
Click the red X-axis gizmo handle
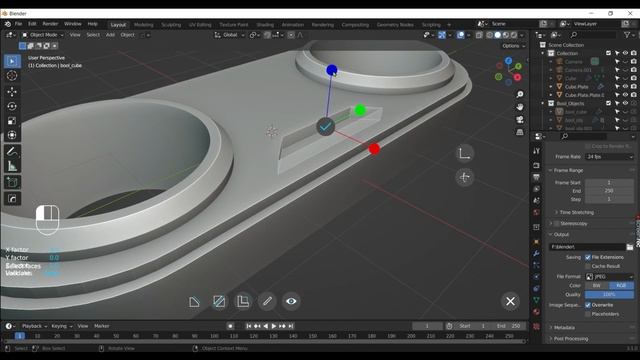pos(374,149)
